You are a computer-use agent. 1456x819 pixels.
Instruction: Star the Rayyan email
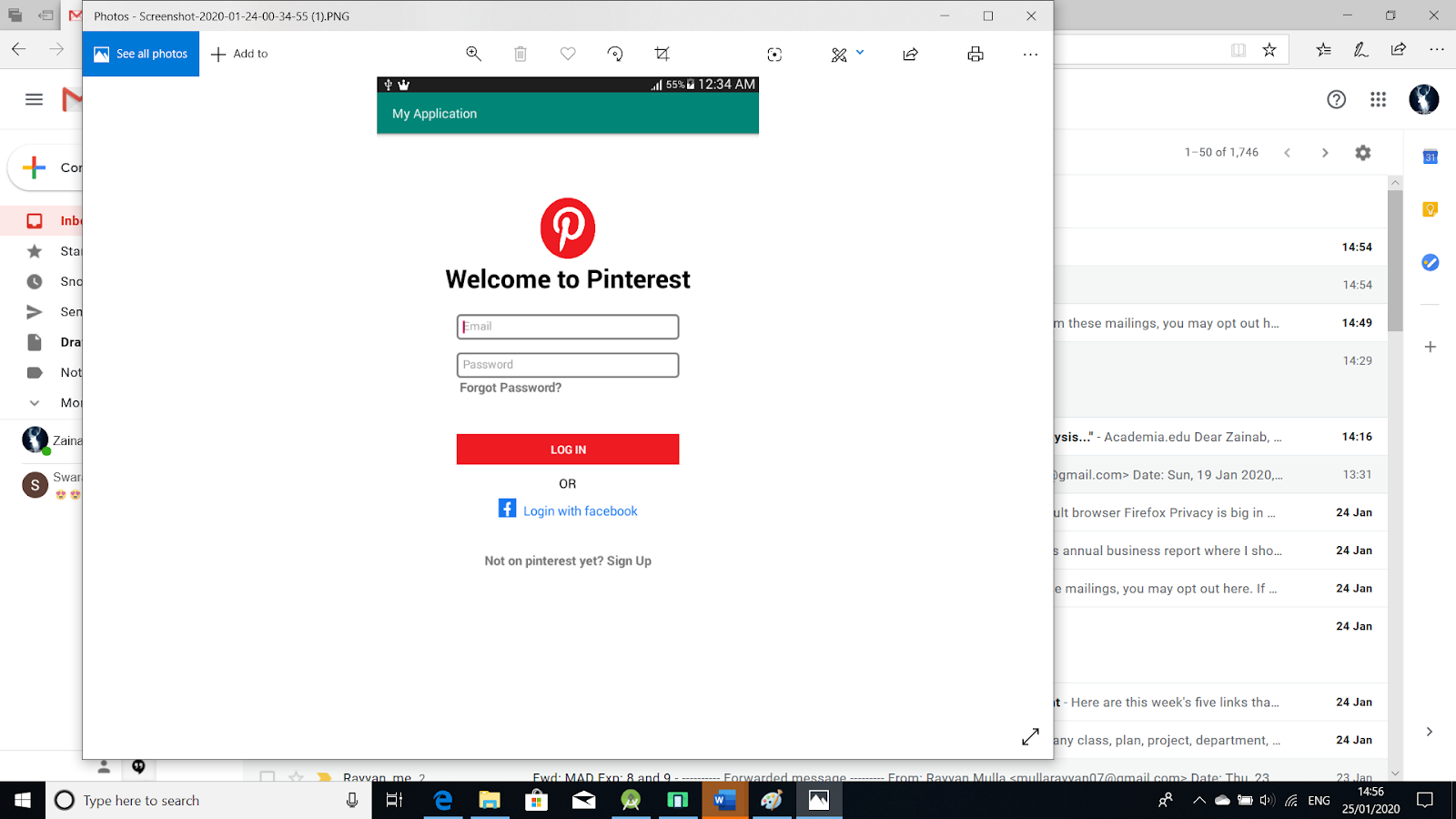(x=296, y=776)
